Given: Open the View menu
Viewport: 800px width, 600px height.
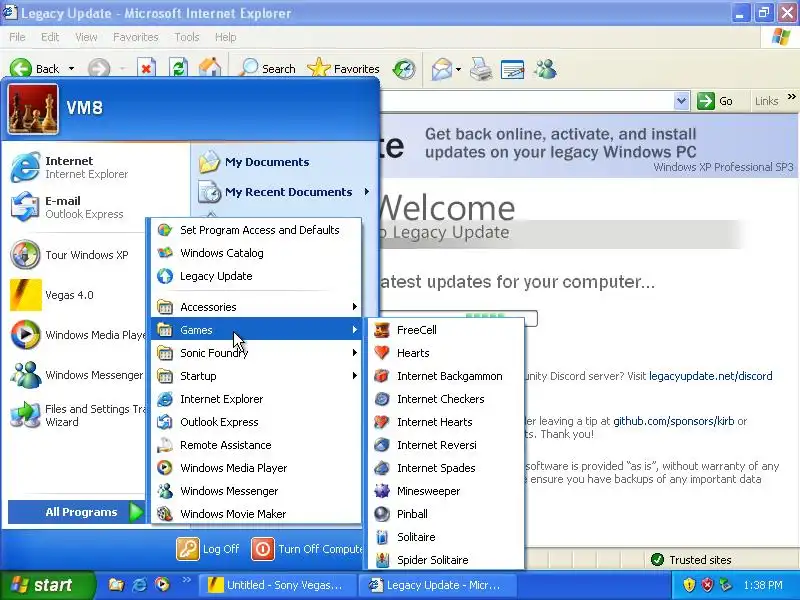Looking at the screenshot, I should coord(86,37).
